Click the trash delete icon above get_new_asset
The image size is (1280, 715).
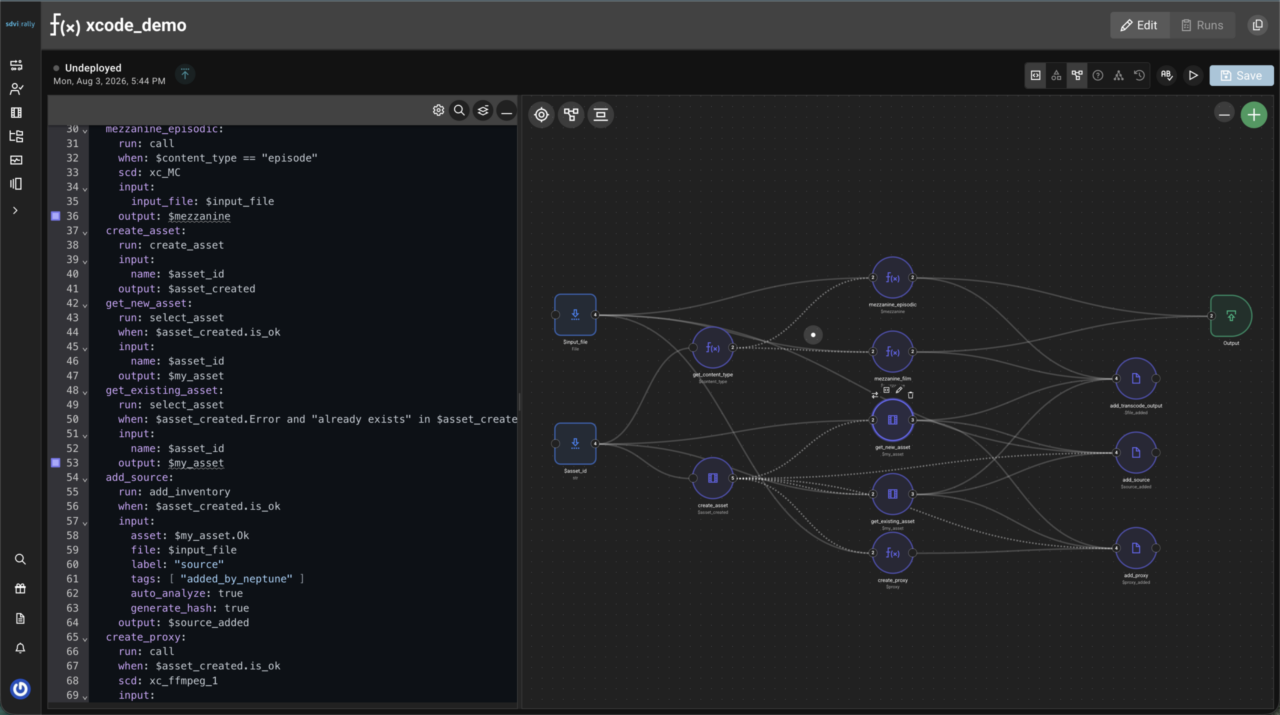911,395
